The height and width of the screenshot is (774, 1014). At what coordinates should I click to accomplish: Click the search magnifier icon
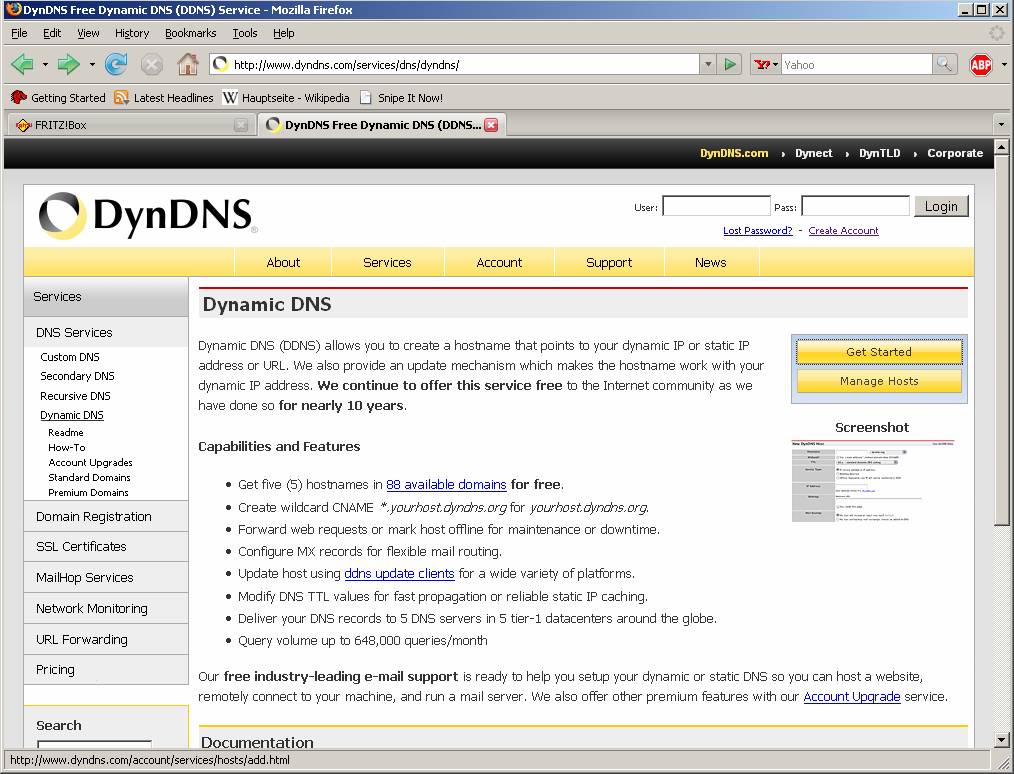944,65
